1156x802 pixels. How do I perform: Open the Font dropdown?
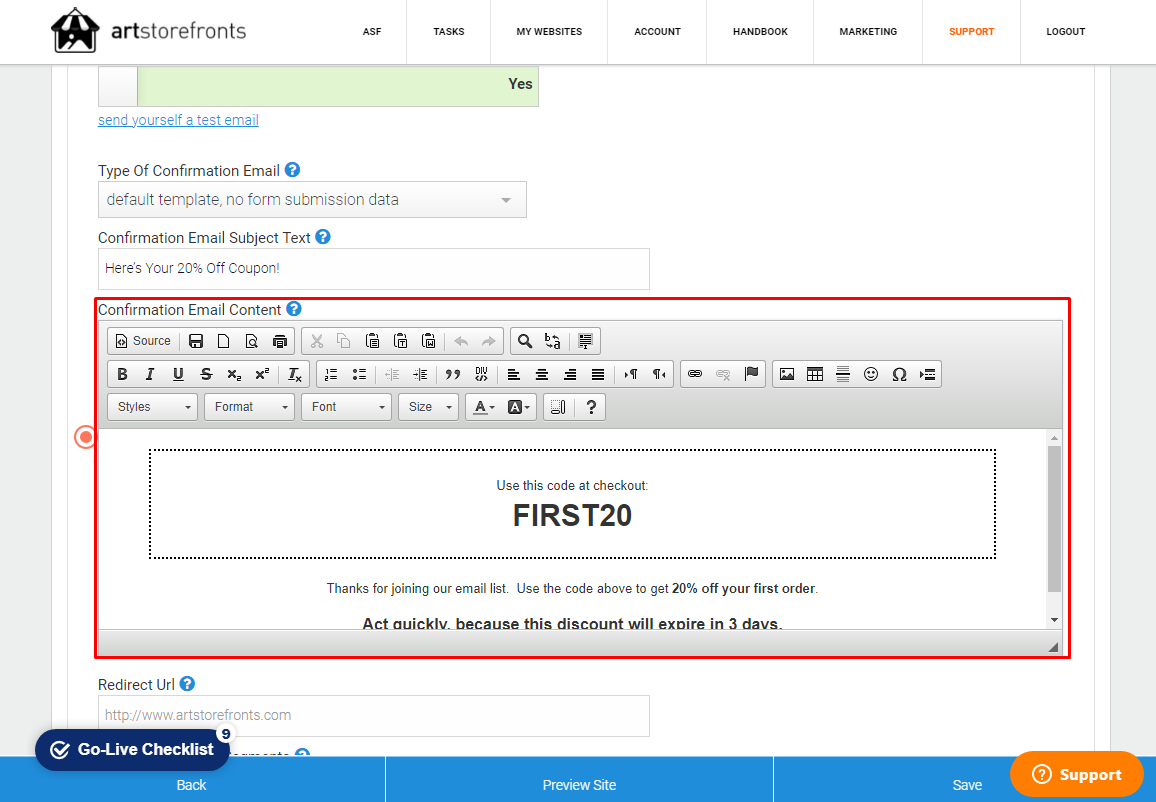click(x=347, y=407)
